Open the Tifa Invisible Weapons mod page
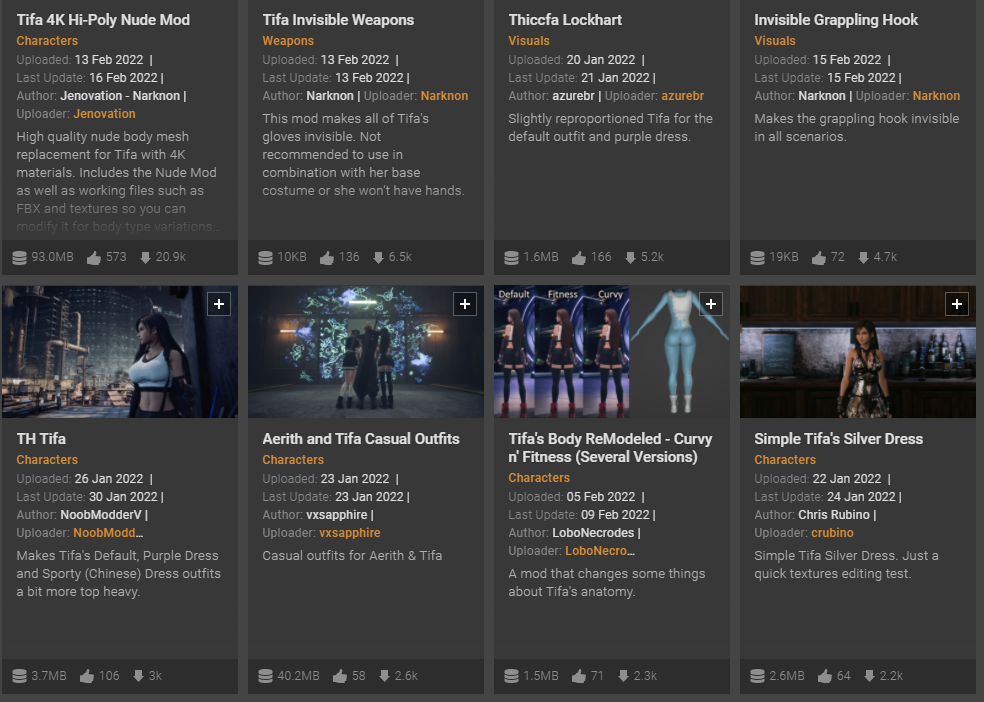This screenshot has height=702, width=984. (x=338, y=20)
